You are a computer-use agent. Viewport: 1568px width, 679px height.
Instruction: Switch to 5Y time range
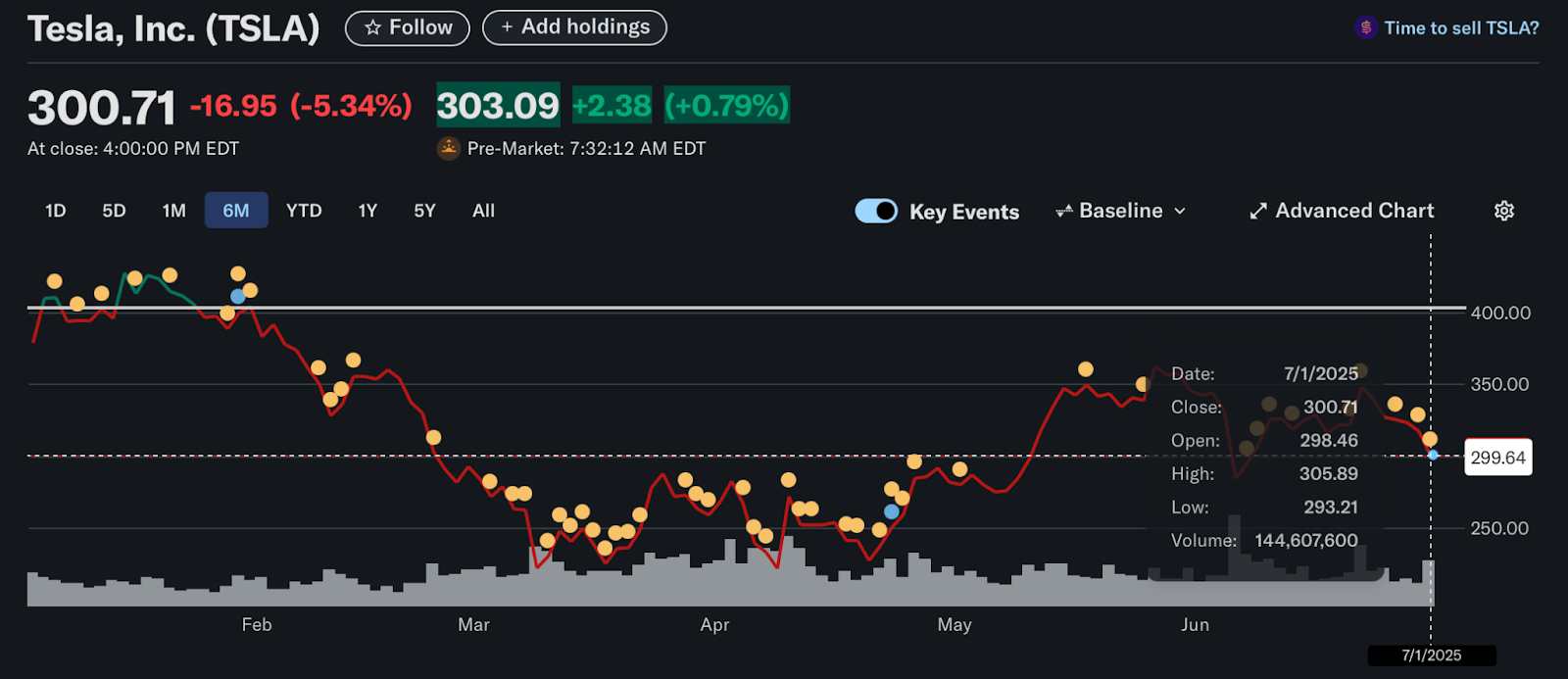tap(424, 211)
